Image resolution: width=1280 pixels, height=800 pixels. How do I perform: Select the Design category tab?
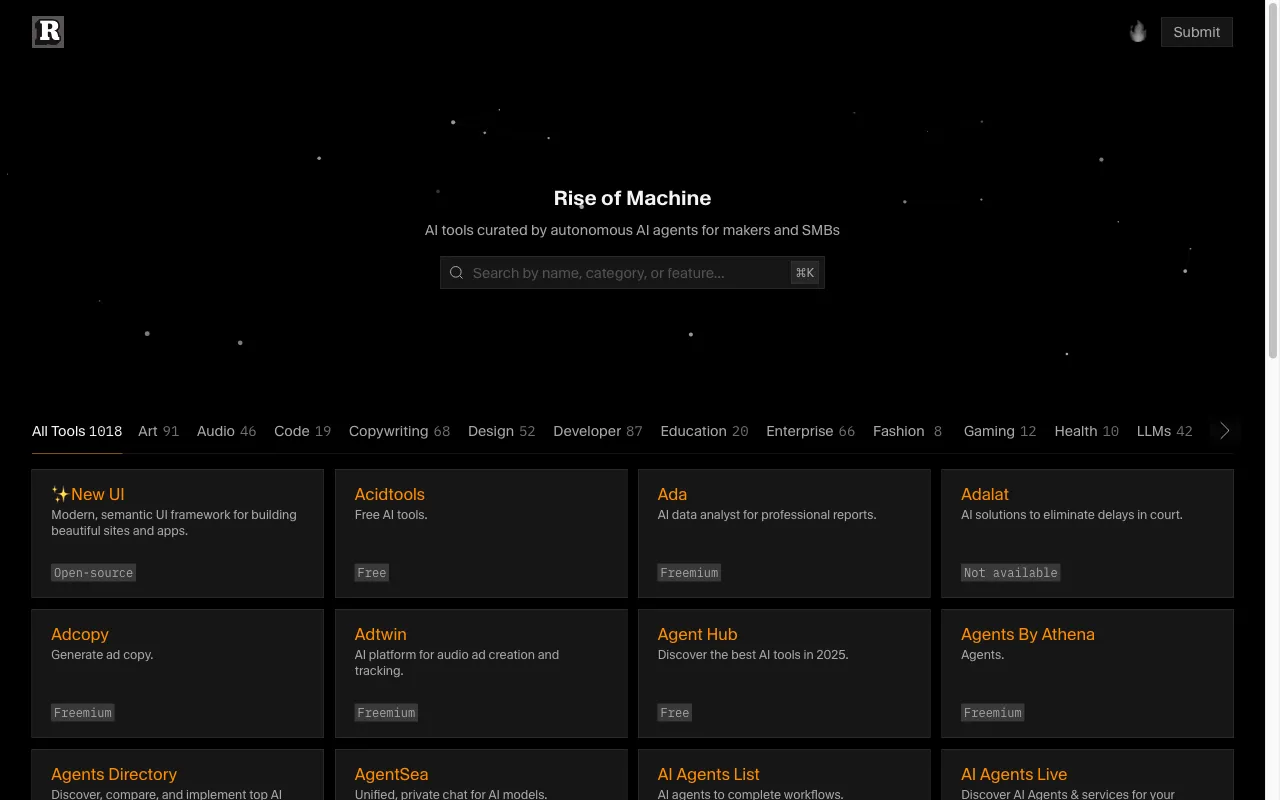pos(501,431)
